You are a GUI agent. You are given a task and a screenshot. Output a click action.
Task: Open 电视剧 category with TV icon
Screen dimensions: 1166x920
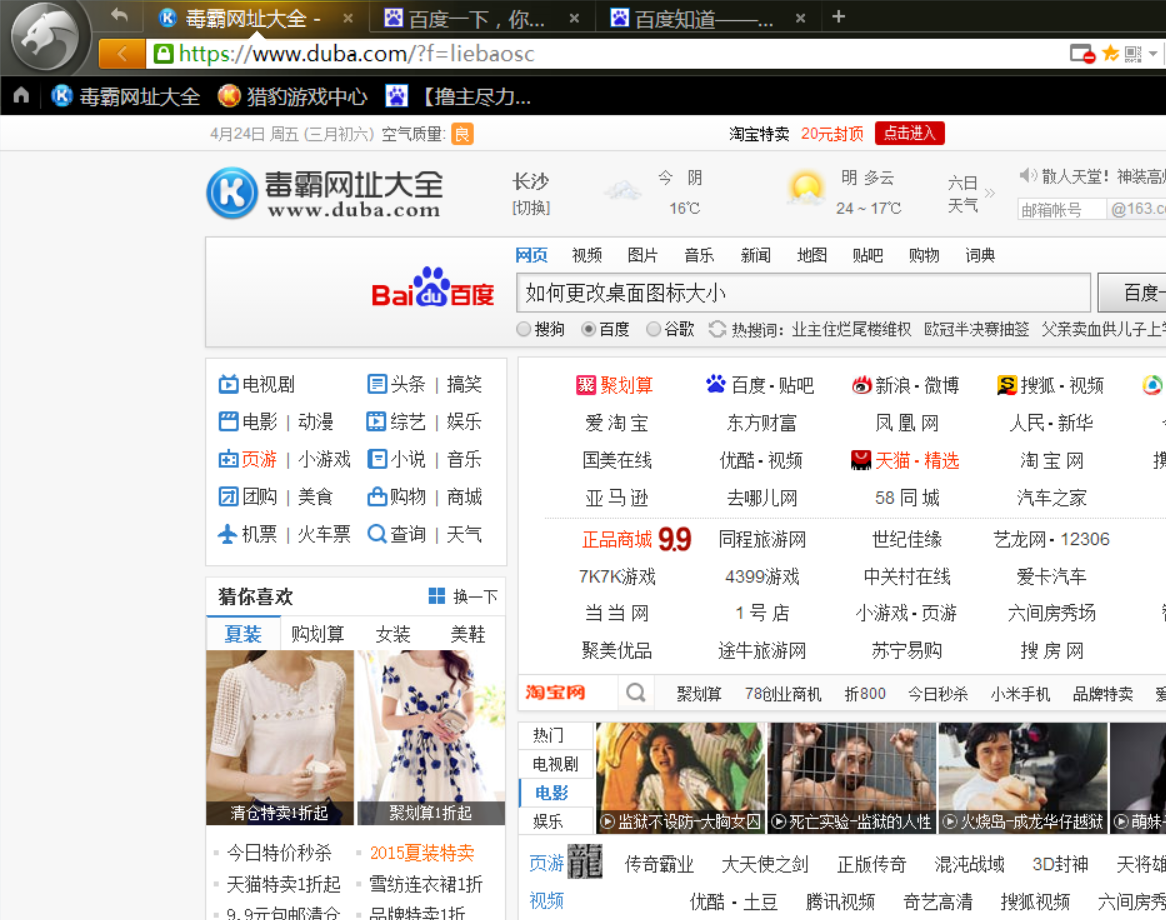pos(257,385)
